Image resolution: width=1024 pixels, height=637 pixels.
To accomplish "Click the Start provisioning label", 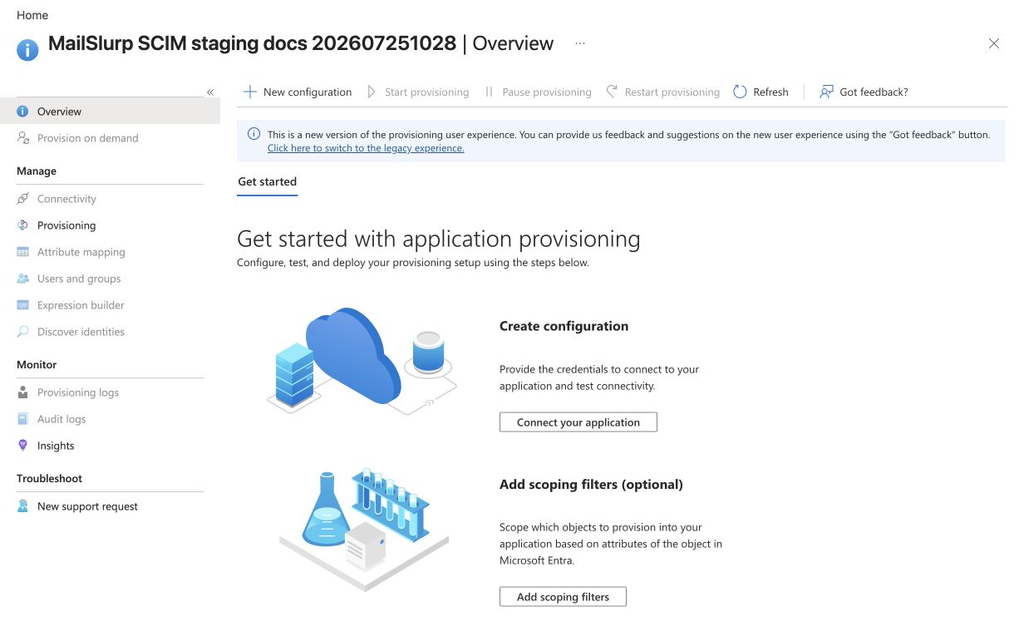I will [x=426, y=92].
